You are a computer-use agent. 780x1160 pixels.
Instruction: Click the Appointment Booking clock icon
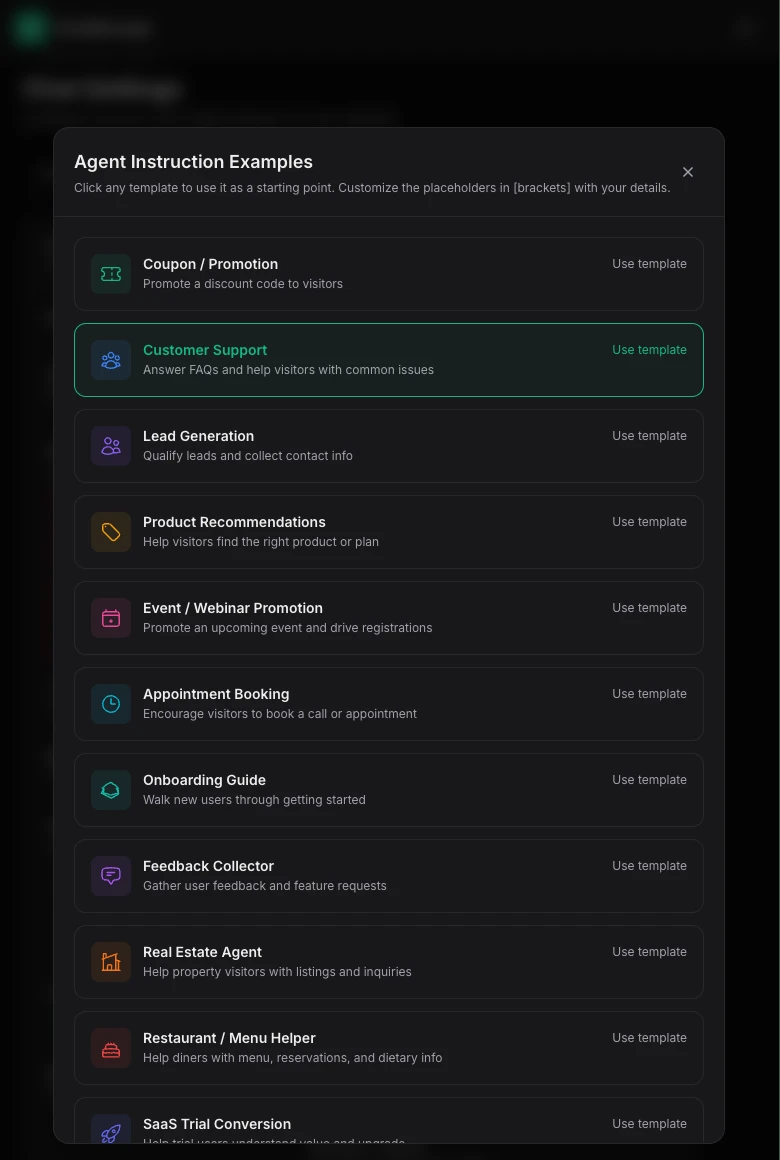coord(111,704)
